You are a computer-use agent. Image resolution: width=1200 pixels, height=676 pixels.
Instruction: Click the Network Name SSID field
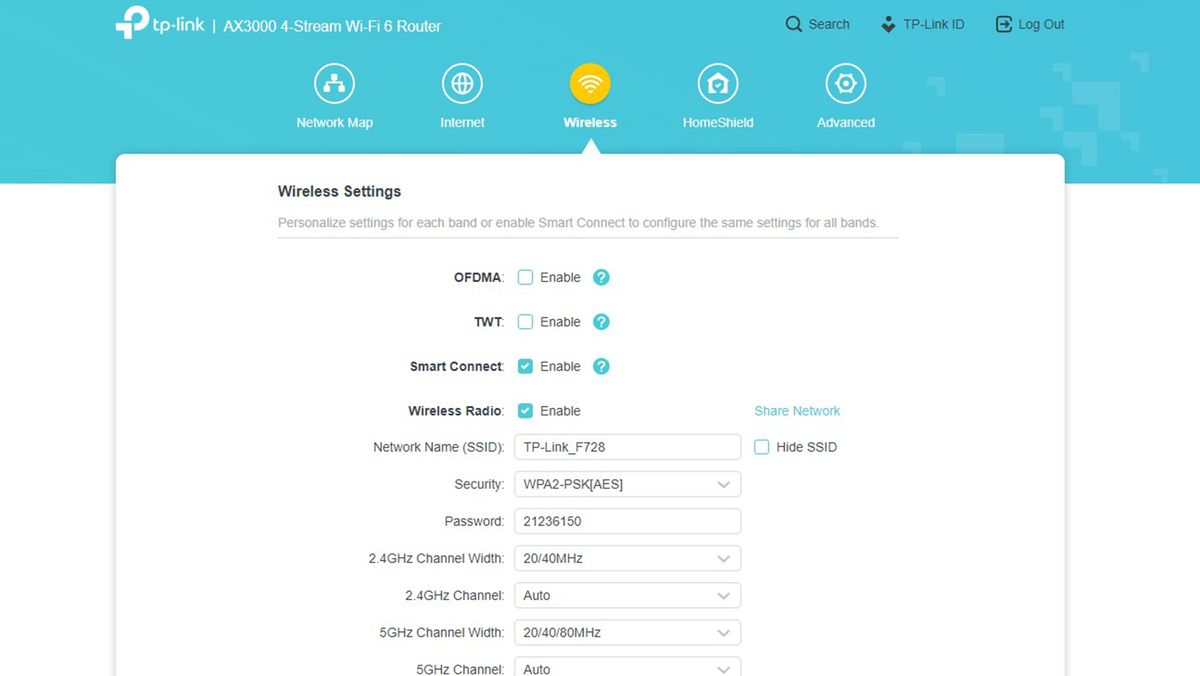pyautogui.click(x=627, y=447)
